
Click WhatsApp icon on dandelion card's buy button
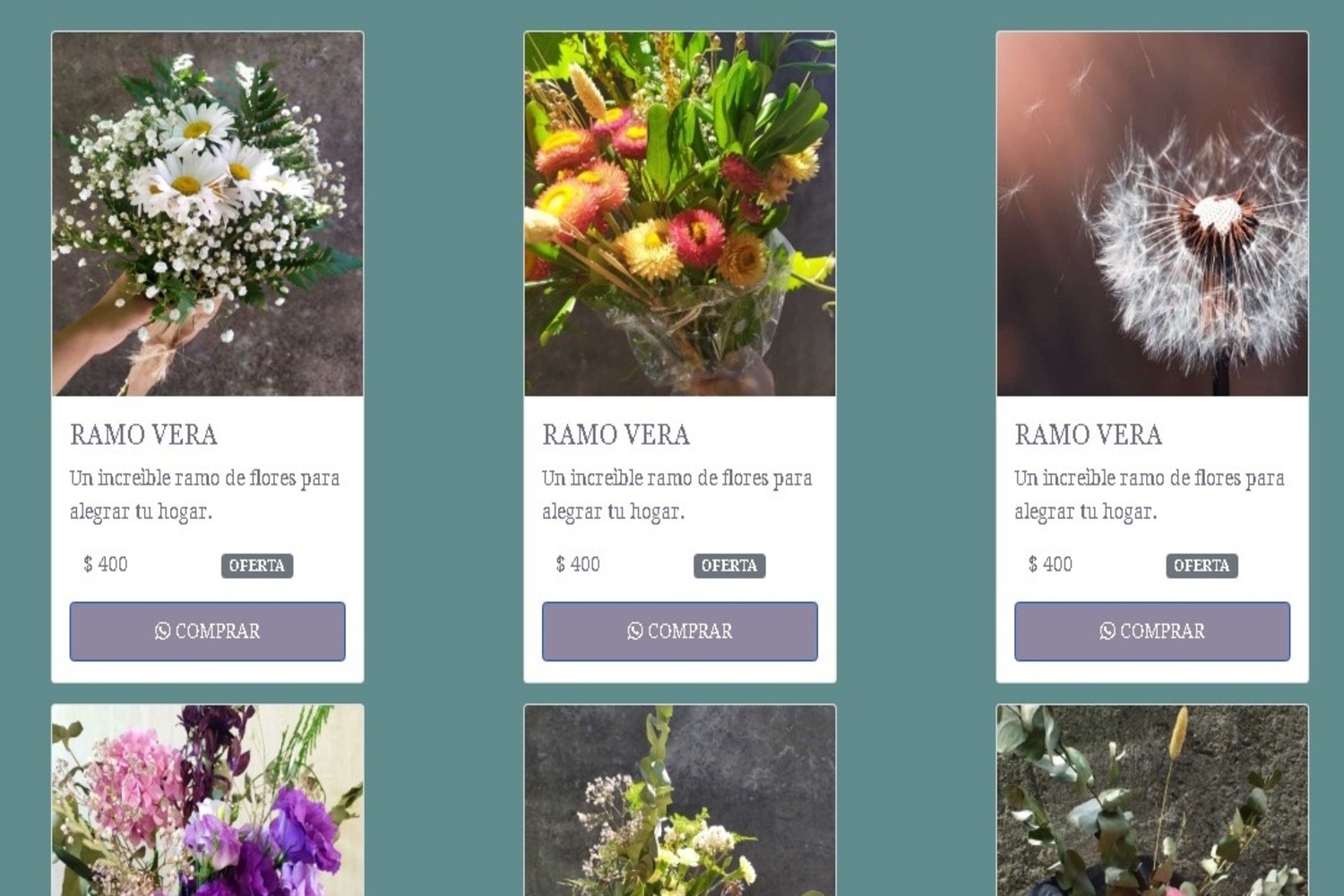tap(1107, 632)
